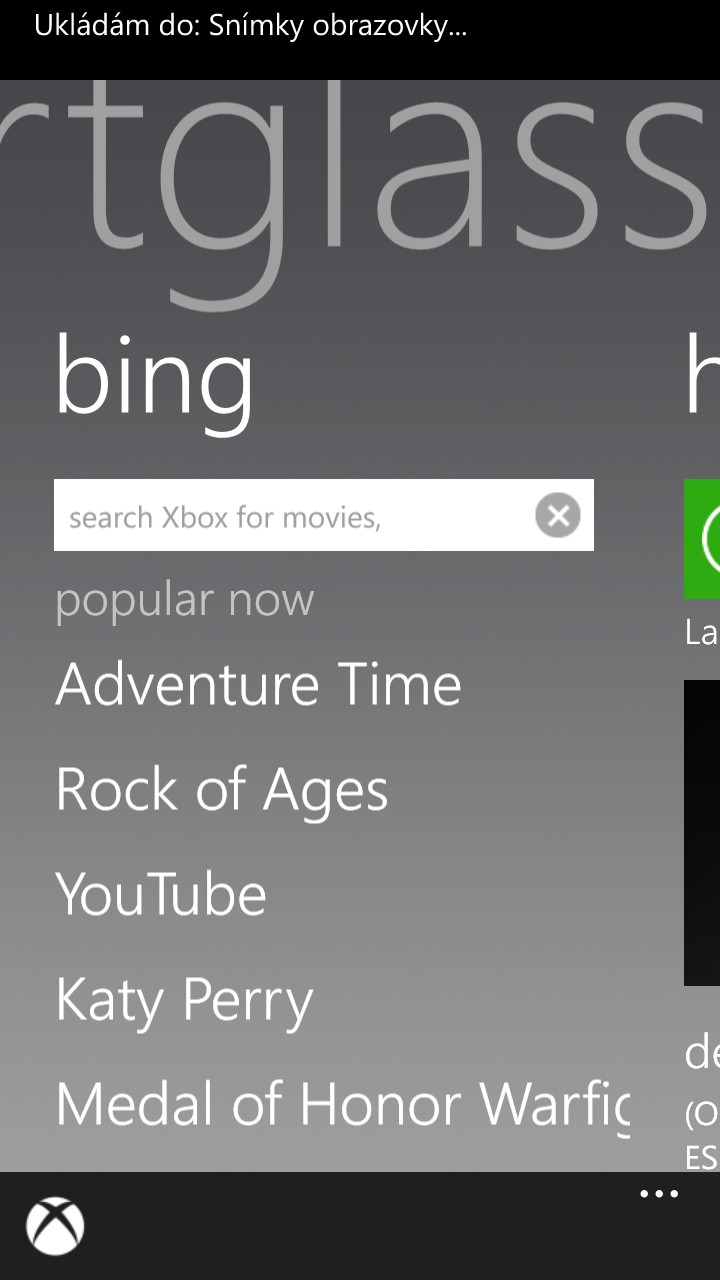Tap the Xbox logo icon
This screenshot has width=720, height=1280.
click(55, 1225)
